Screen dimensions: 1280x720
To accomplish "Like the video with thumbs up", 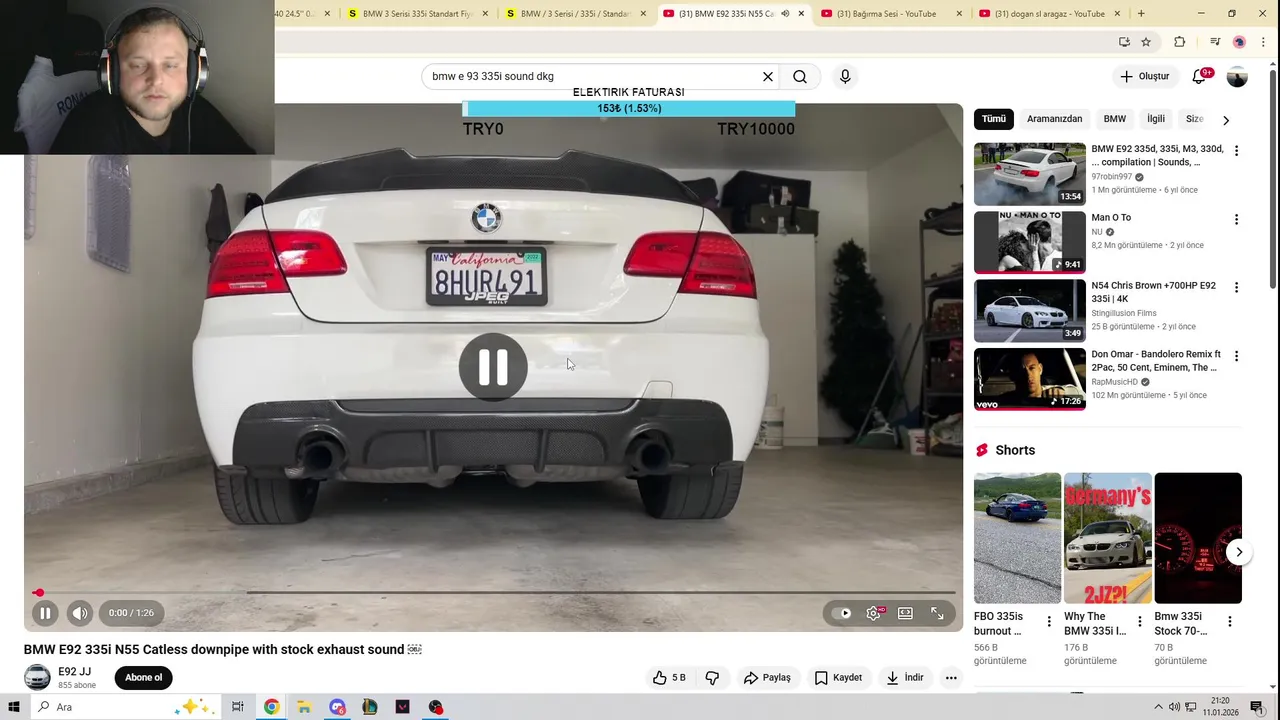I will click(x=669, y=678).
